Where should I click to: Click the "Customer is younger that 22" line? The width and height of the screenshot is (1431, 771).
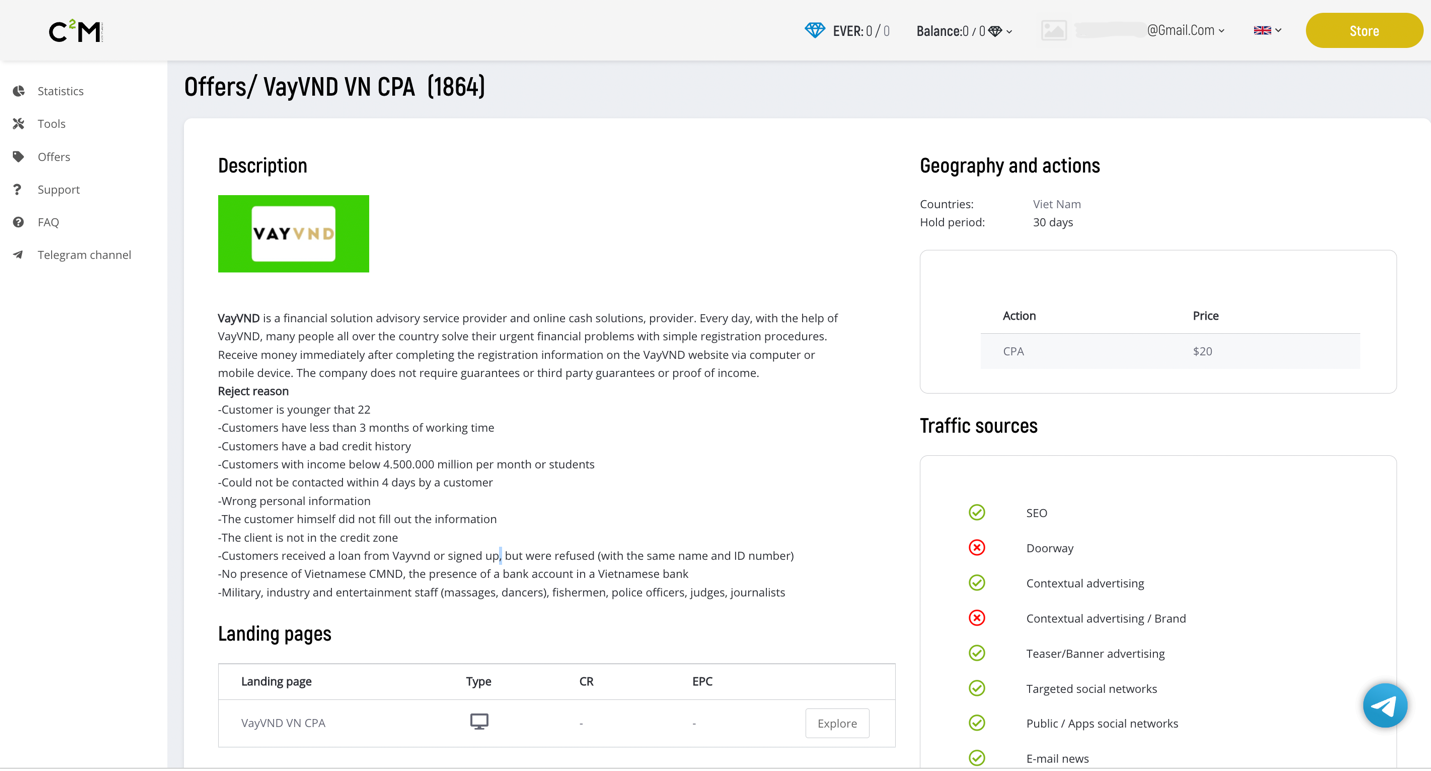(294, 409)
